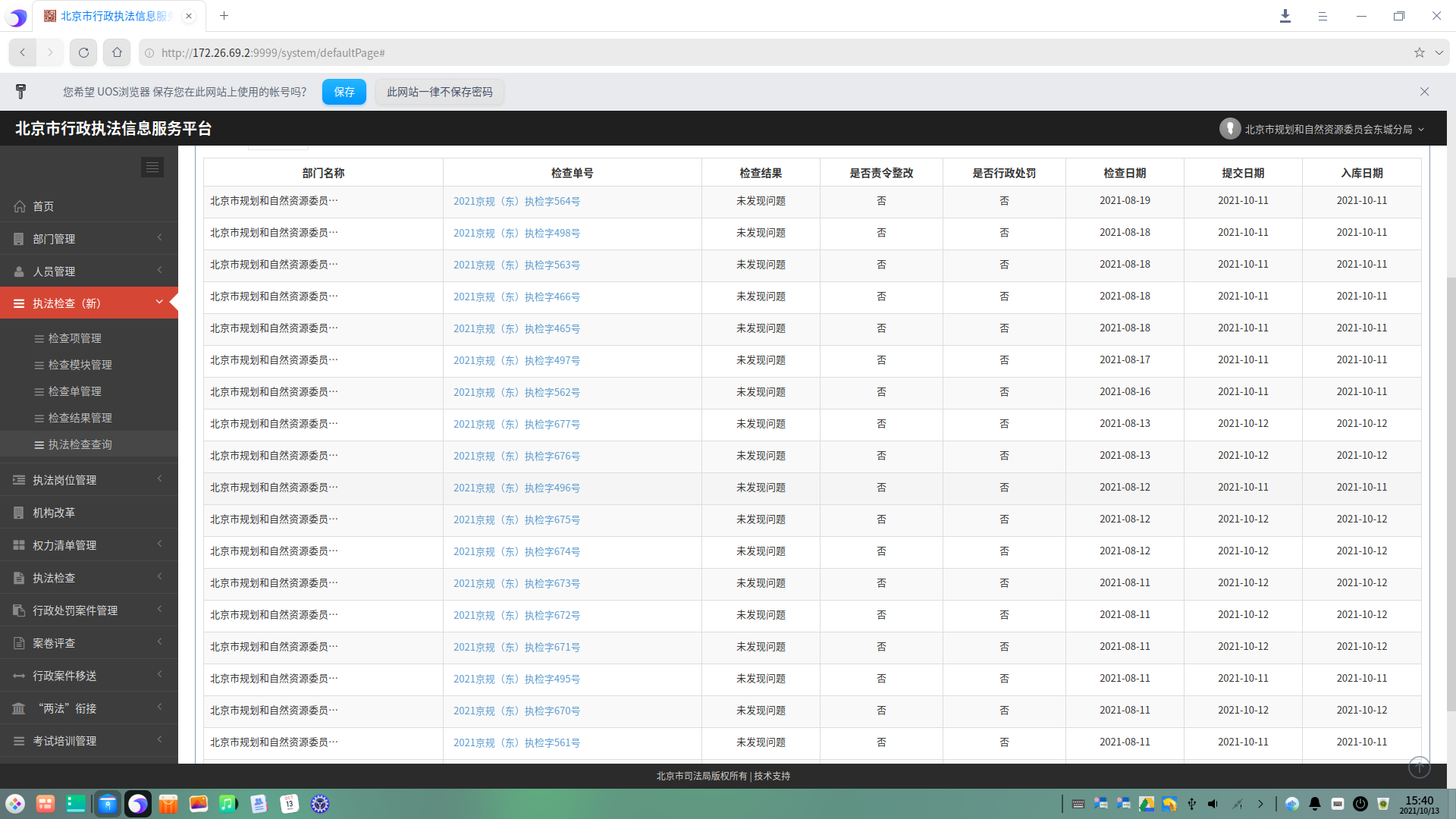
Task: Open blue file manager taskbar icon
Action: click(108, 804)
